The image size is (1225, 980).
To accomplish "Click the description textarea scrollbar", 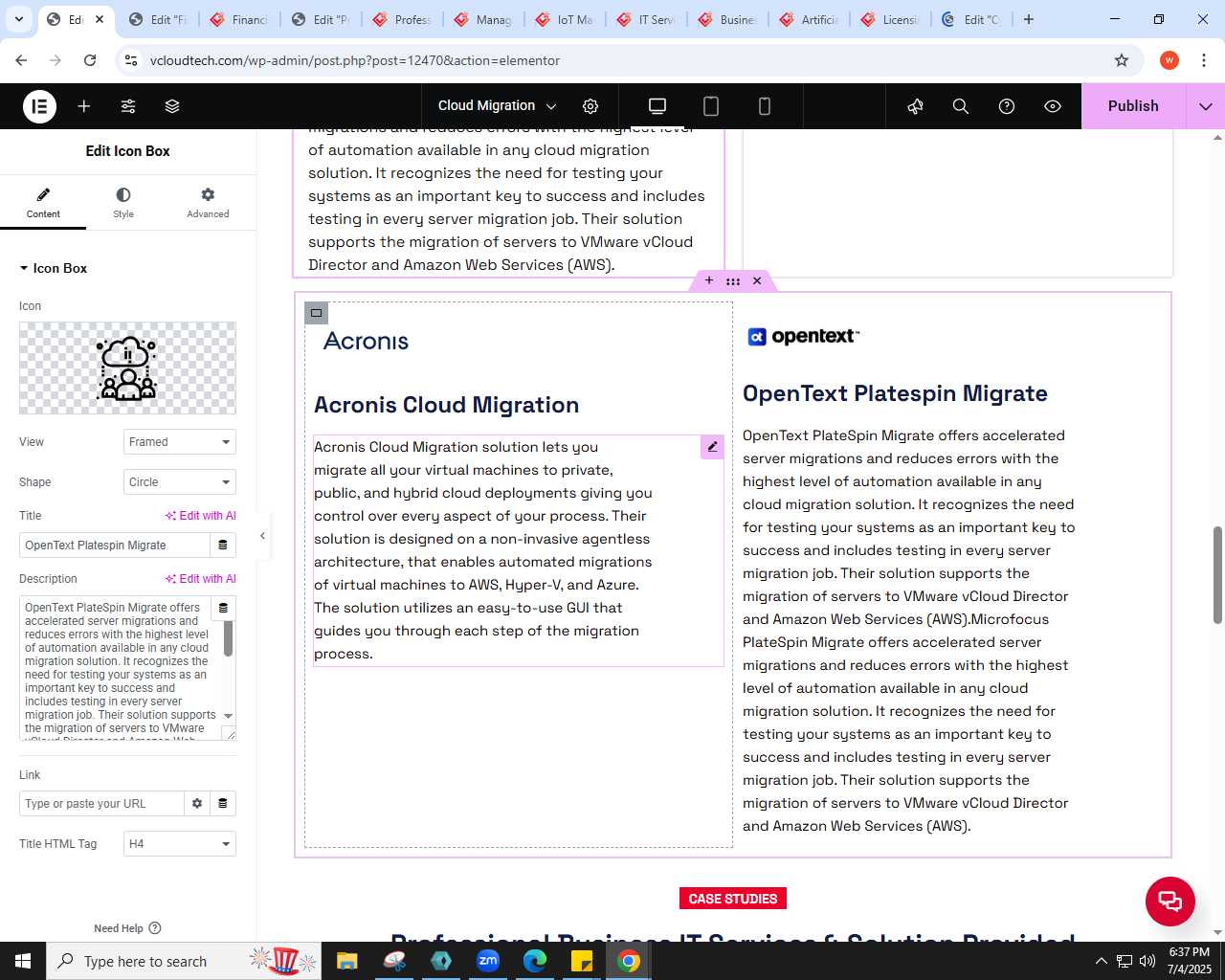I will click(229, 637).
